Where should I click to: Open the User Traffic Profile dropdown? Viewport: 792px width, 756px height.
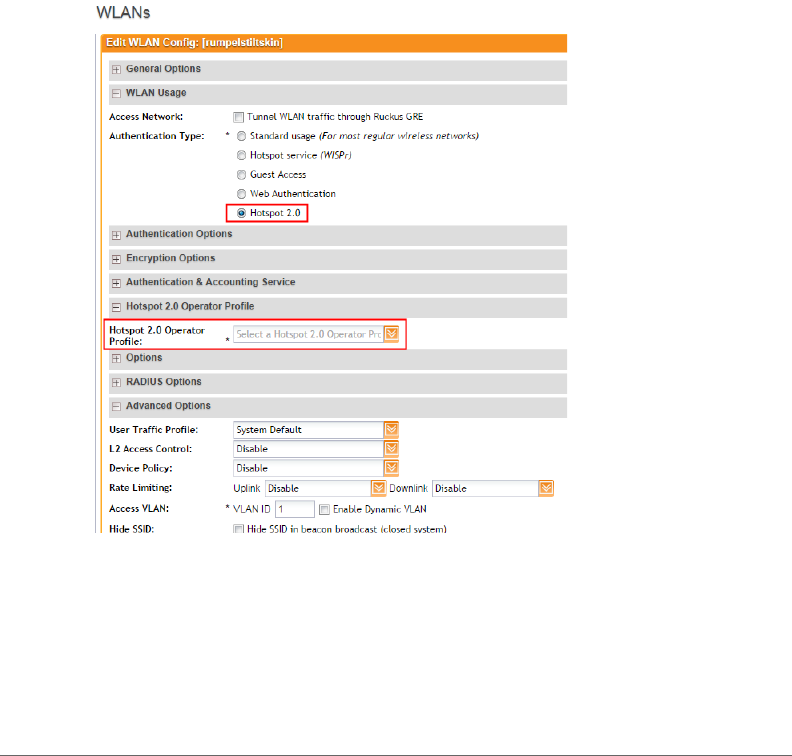coord(391,430)
